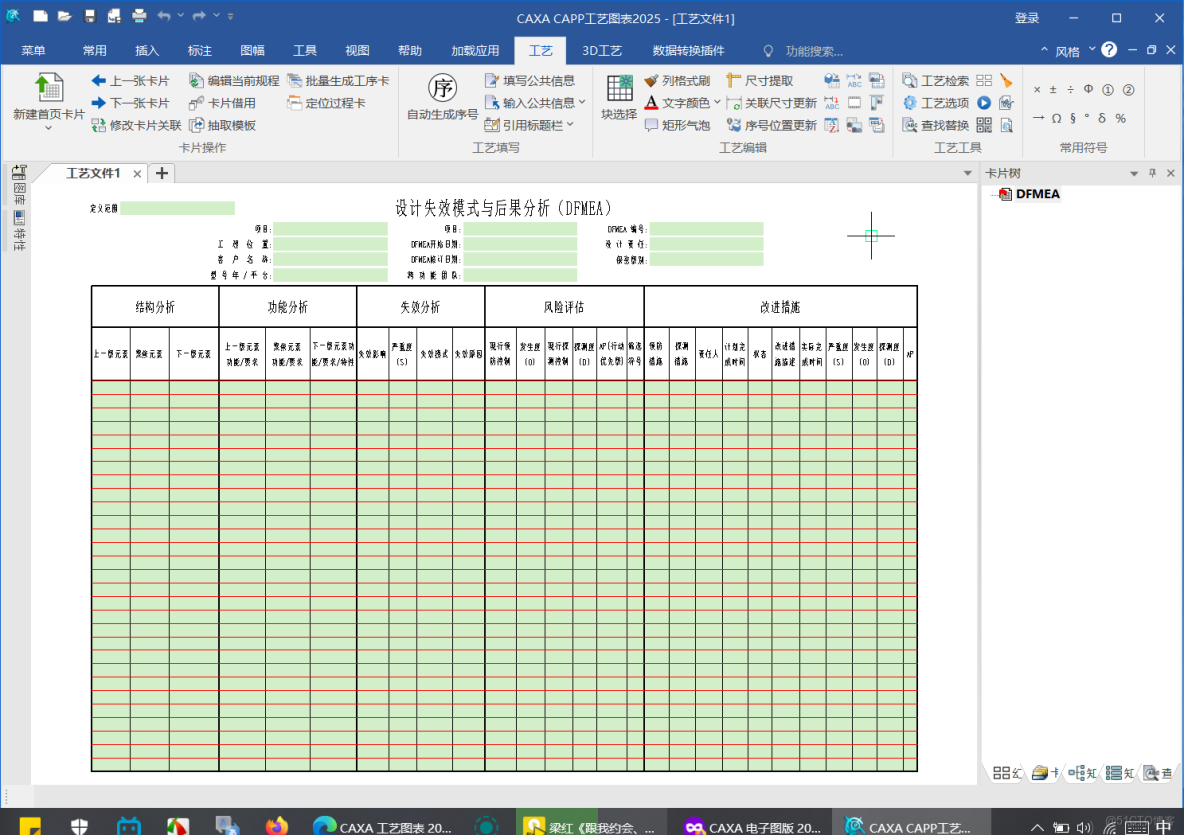Pick the 文字颜色 red color swatch

[x=651, y=107]
